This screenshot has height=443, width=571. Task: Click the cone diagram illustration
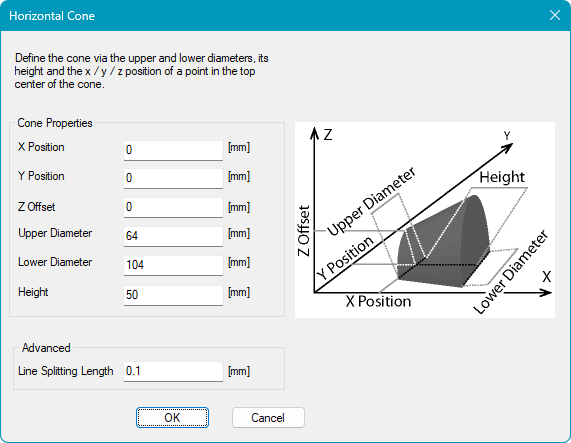(x=425, y=220)
